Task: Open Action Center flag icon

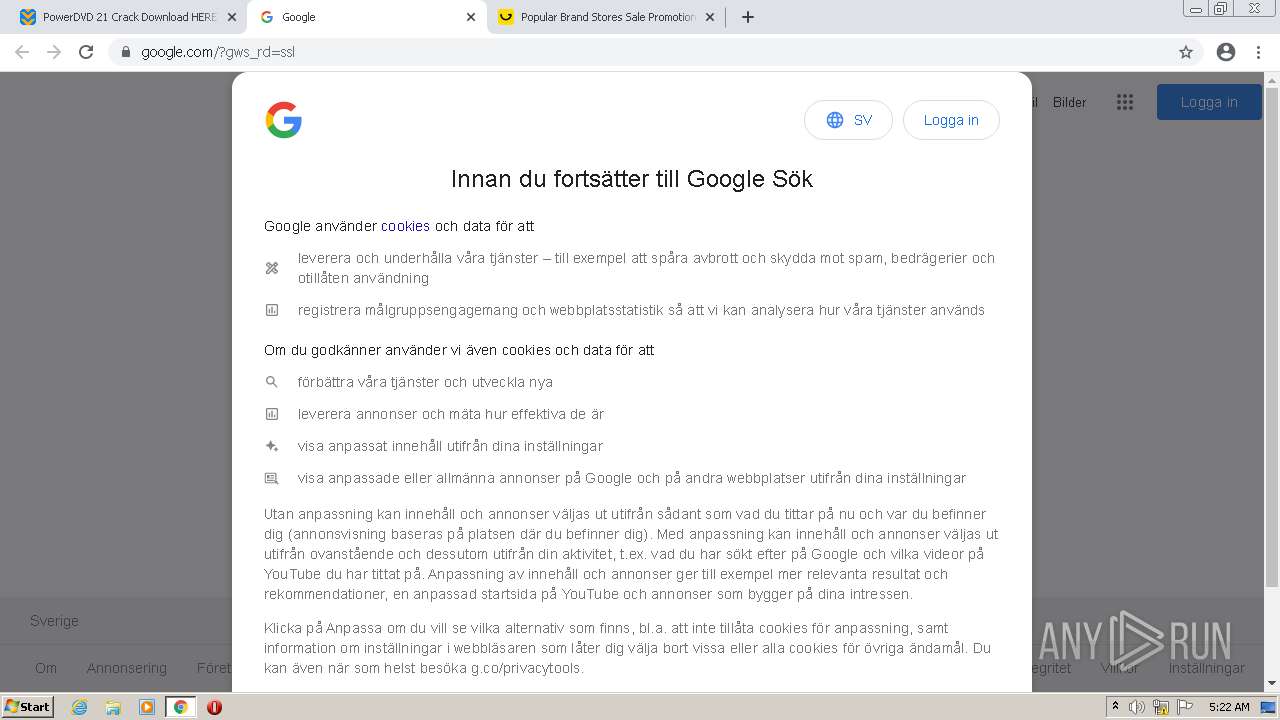Action: pyautogui.click(x=1185, y=707)
